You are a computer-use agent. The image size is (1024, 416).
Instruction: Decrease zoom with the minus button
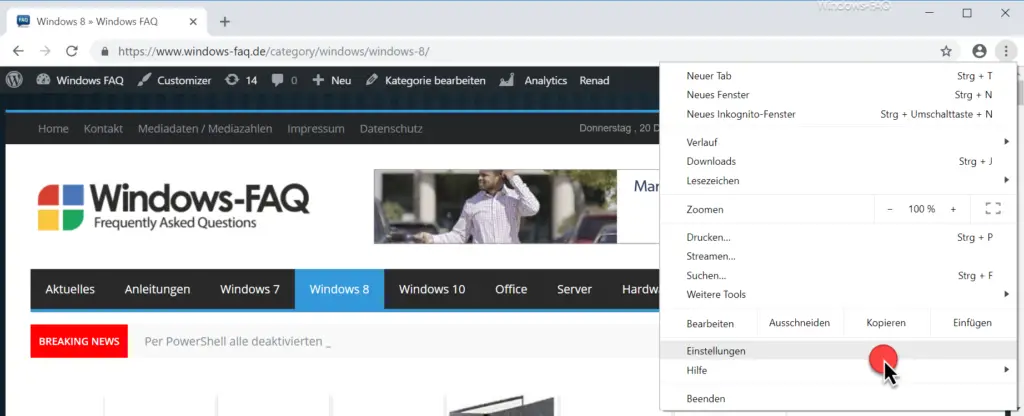(889, 209)
